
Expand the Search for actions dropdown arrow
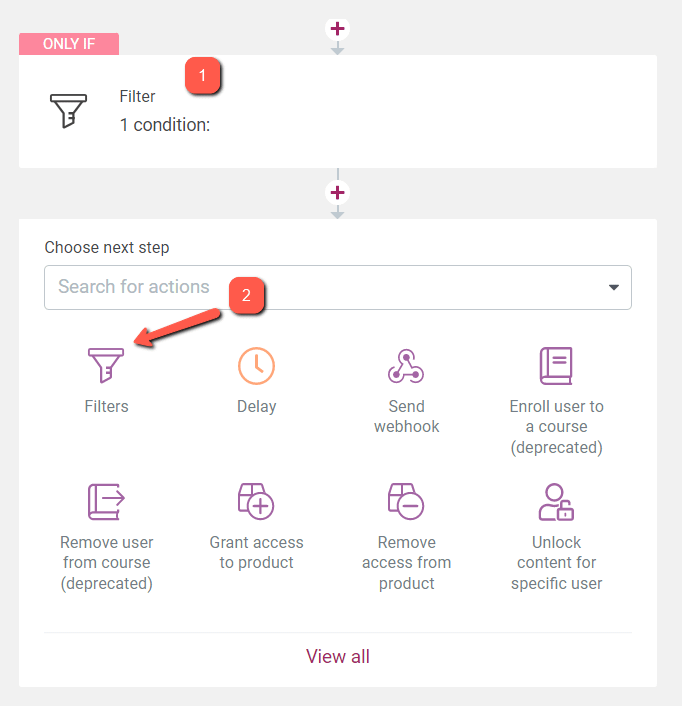(614, 287)
